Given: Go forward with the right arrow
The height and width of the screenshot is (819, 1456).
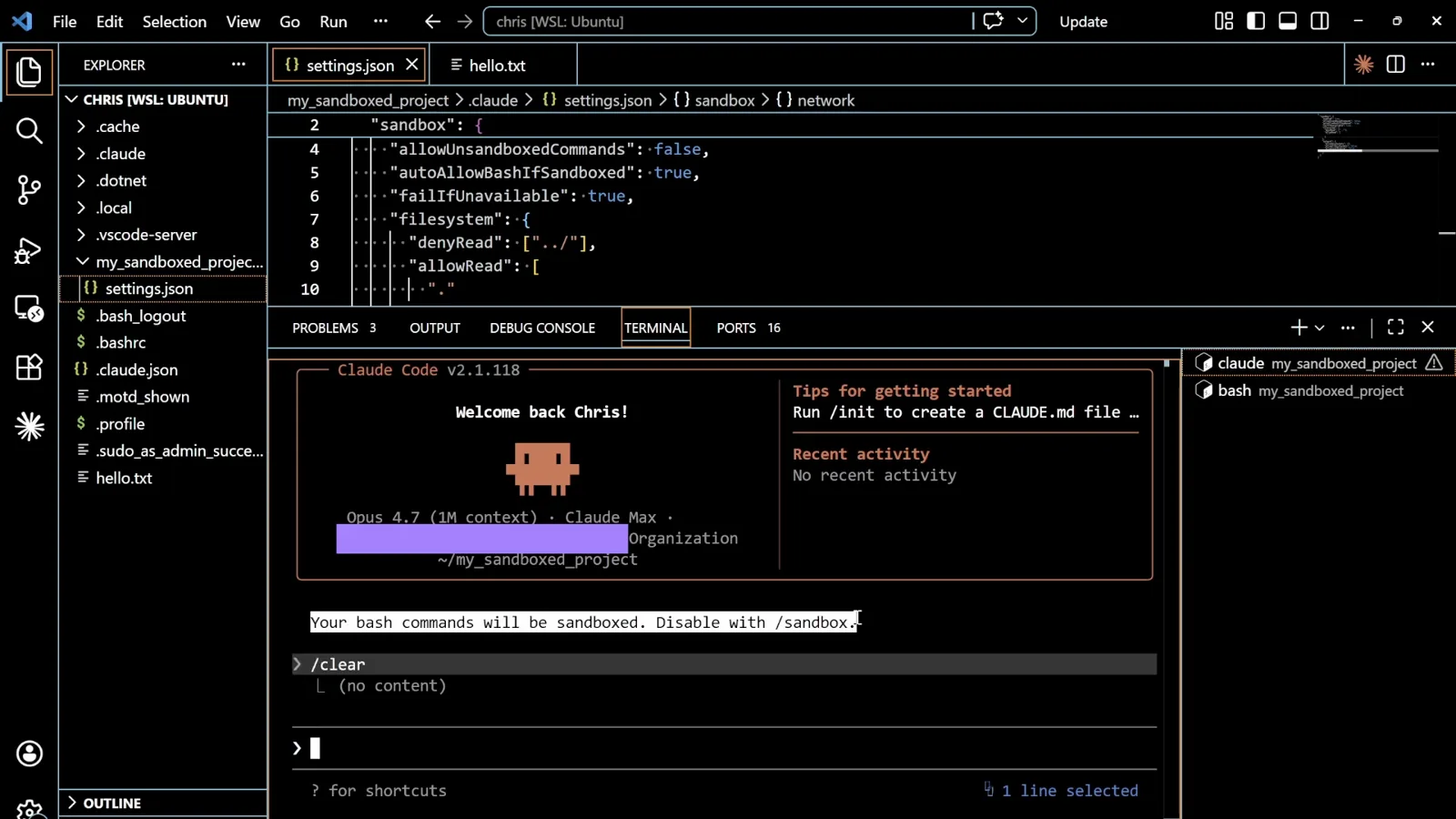Looking at the screenshot, I should tap(465, 21).
